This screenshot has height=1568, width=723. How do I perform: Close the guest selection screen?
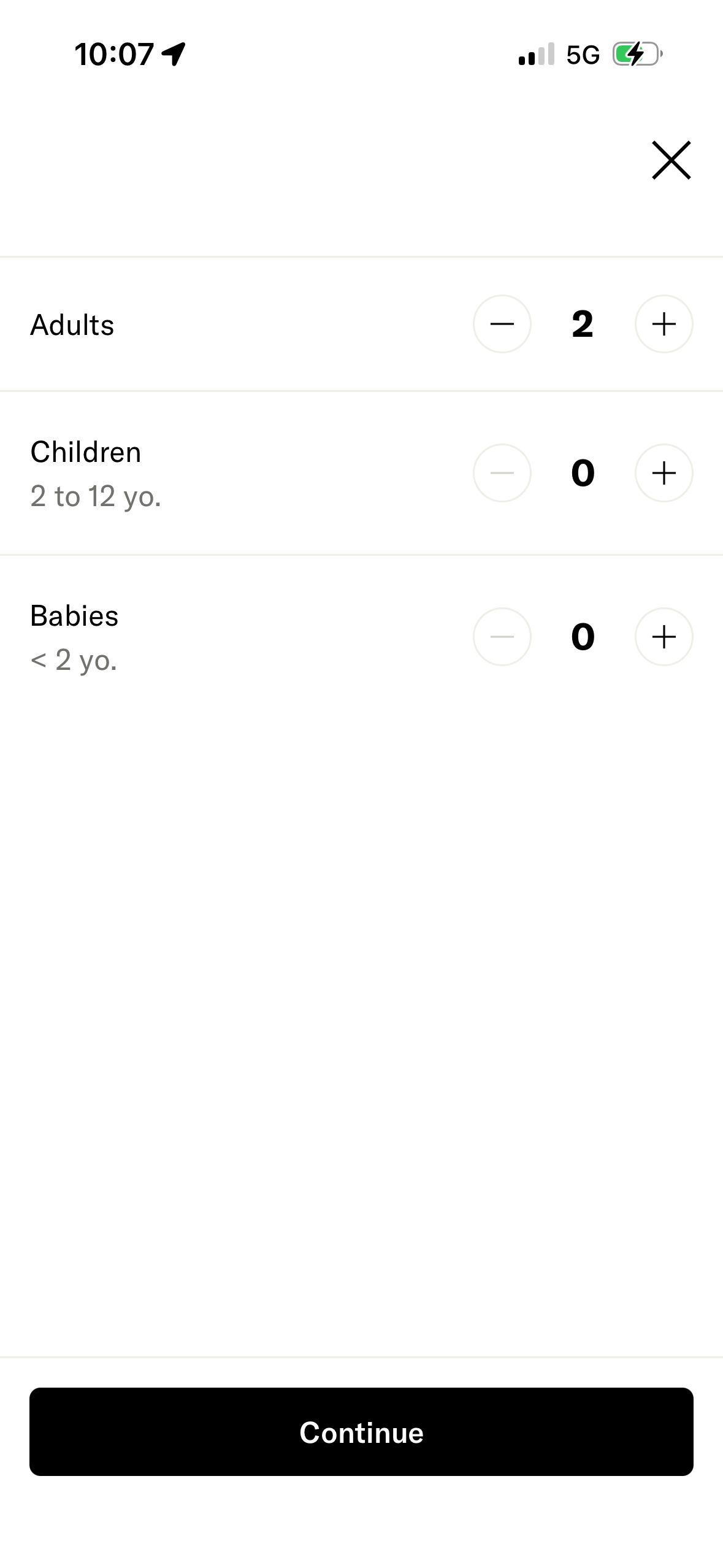[x=671, y=160]
